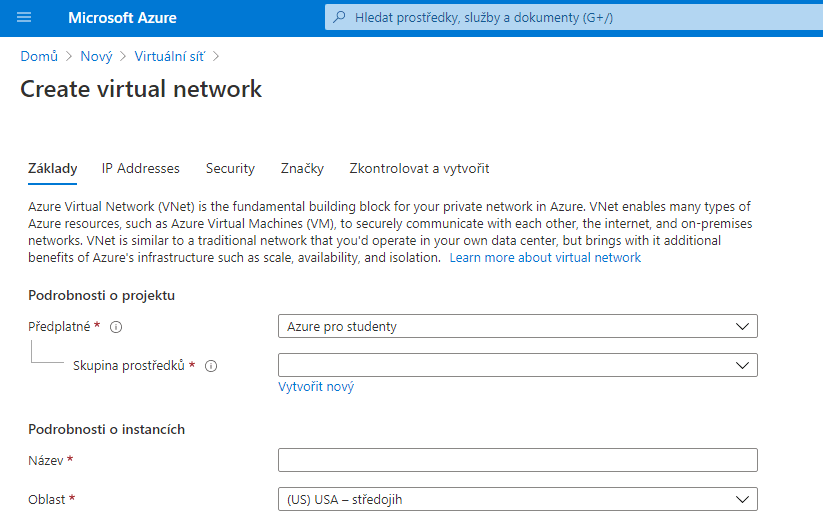
Task: Open the Značky tab
Action: 302,169
